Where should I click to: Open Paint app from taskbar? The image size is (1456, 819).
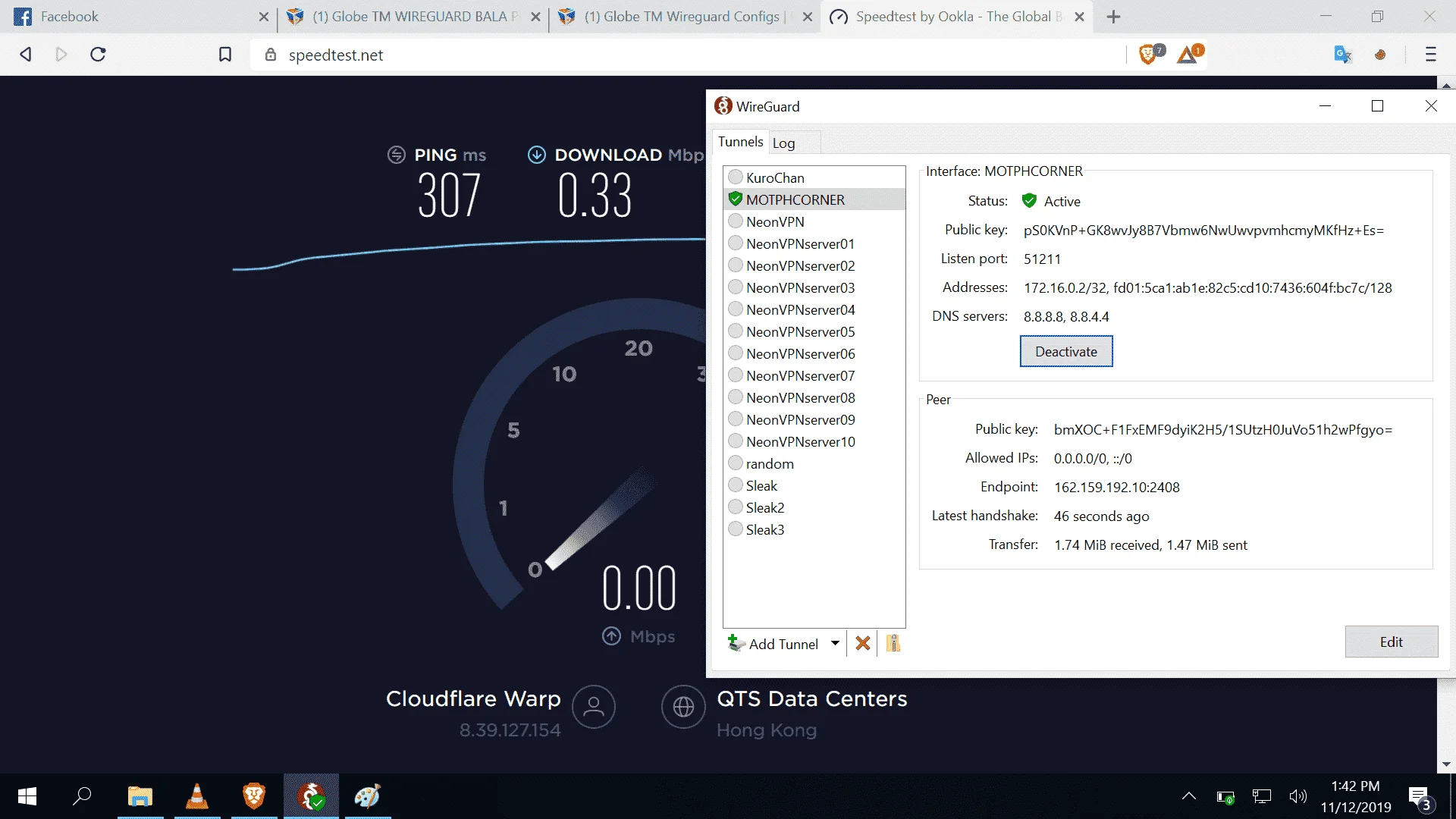368,796
